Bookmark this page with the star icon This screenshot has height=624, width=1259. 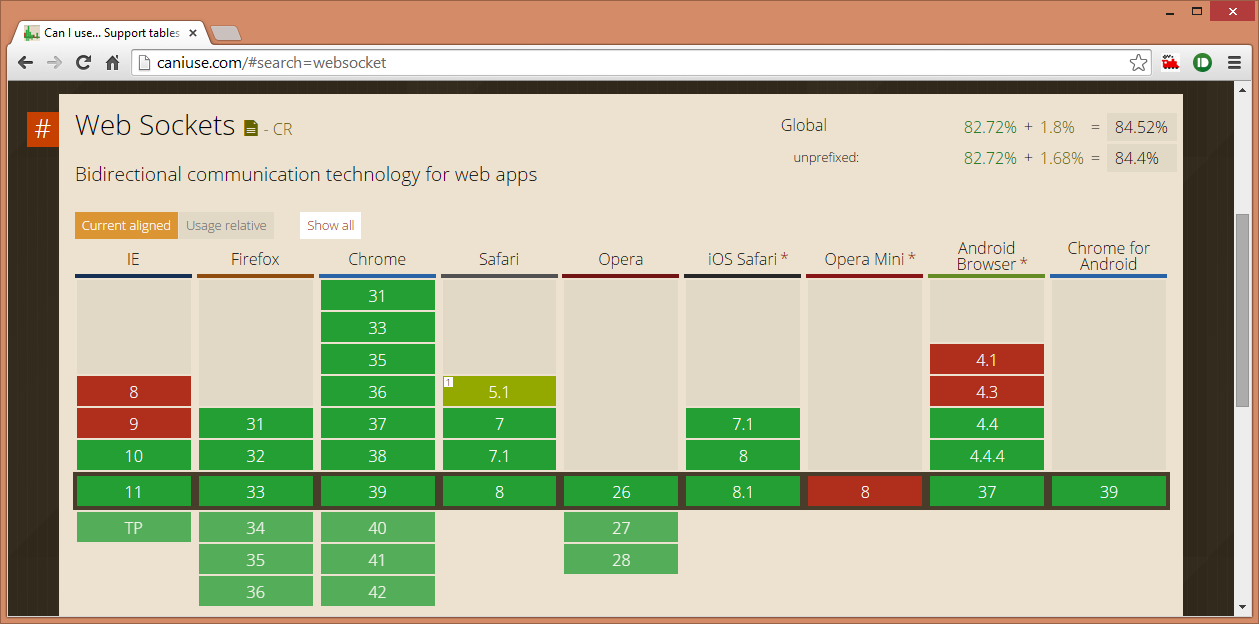[x=1138, y=63]
